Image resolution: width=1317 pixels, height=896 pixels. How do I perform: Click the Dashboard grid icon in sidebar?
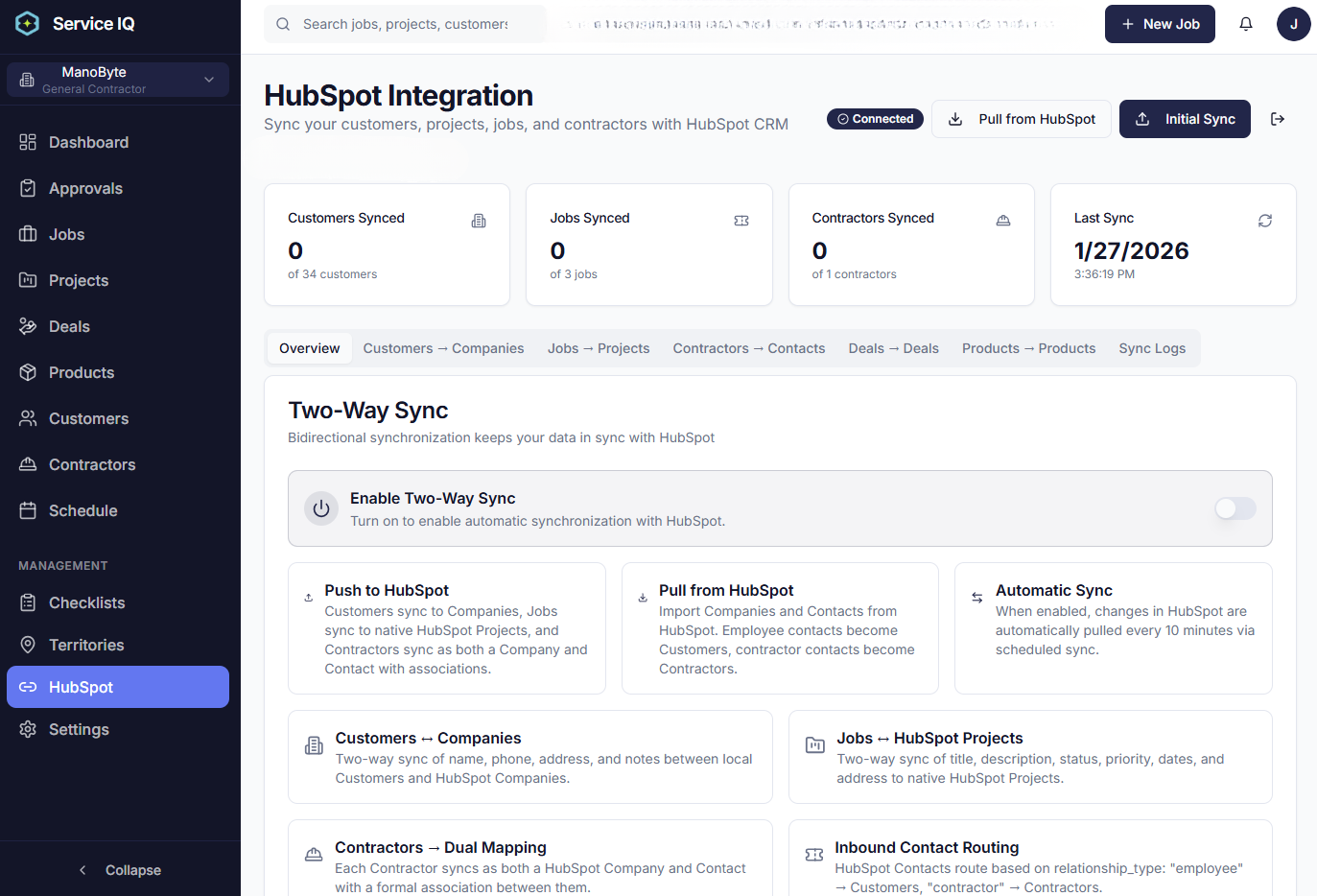(x=28, y=142)
